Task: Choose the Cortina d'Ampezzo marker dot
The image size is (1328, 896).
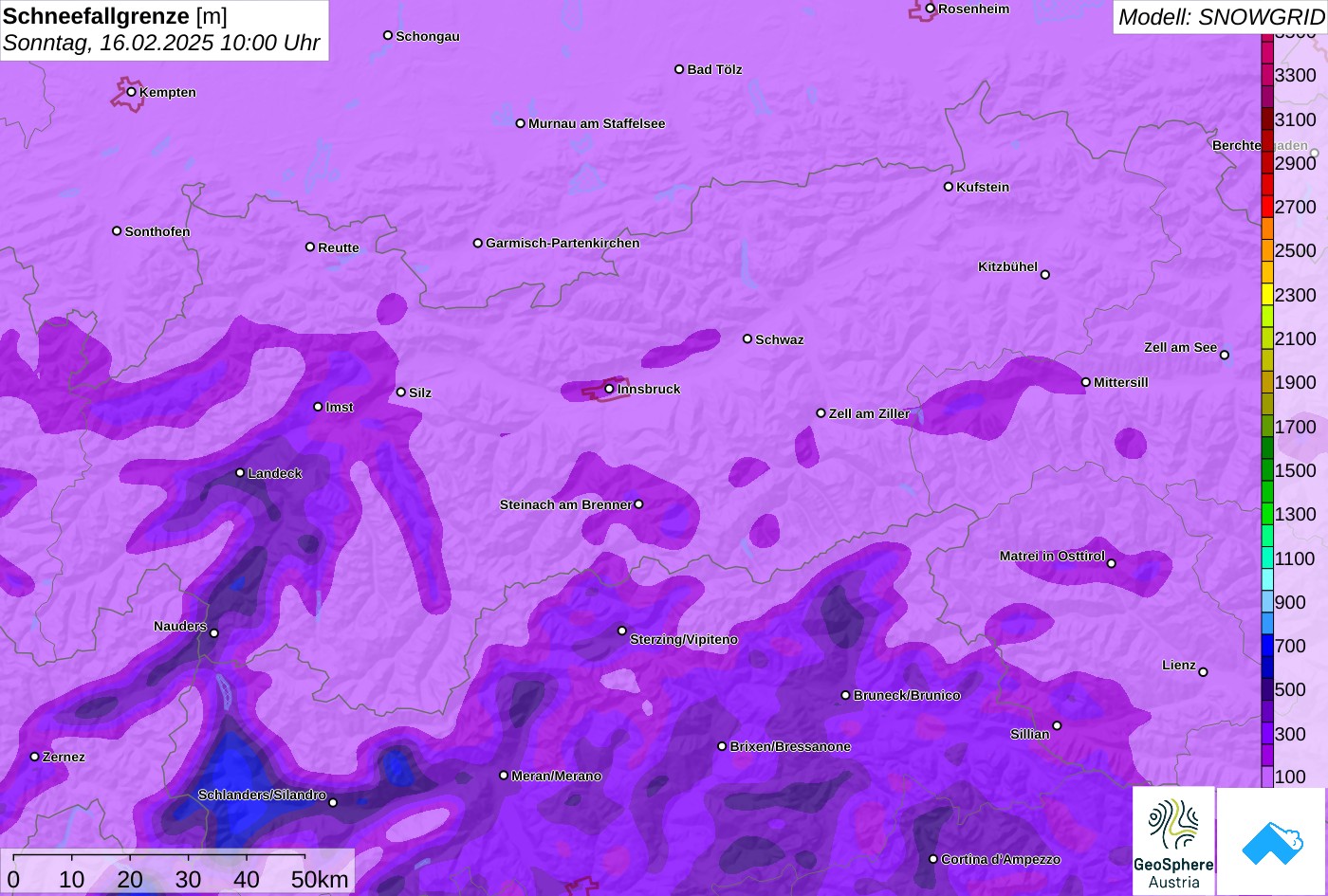Action: 933,859
